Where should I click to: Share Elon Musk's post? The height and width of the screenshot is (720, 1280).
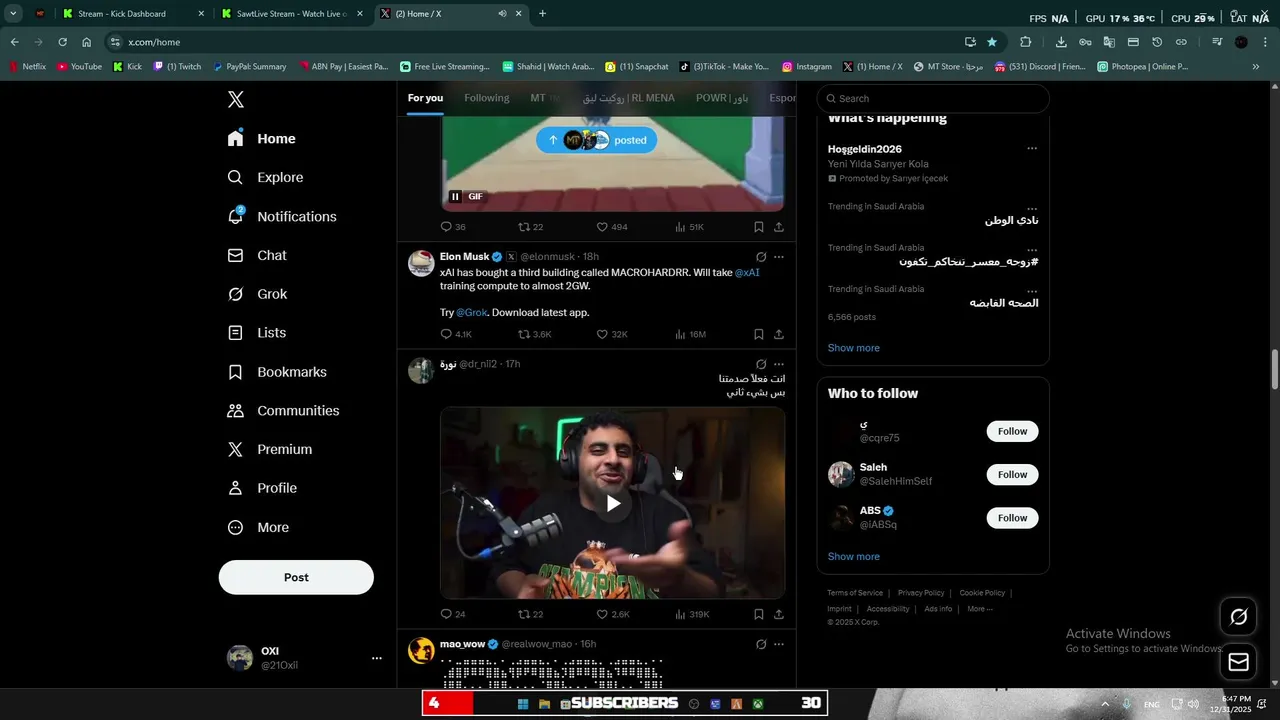point(778,334)
